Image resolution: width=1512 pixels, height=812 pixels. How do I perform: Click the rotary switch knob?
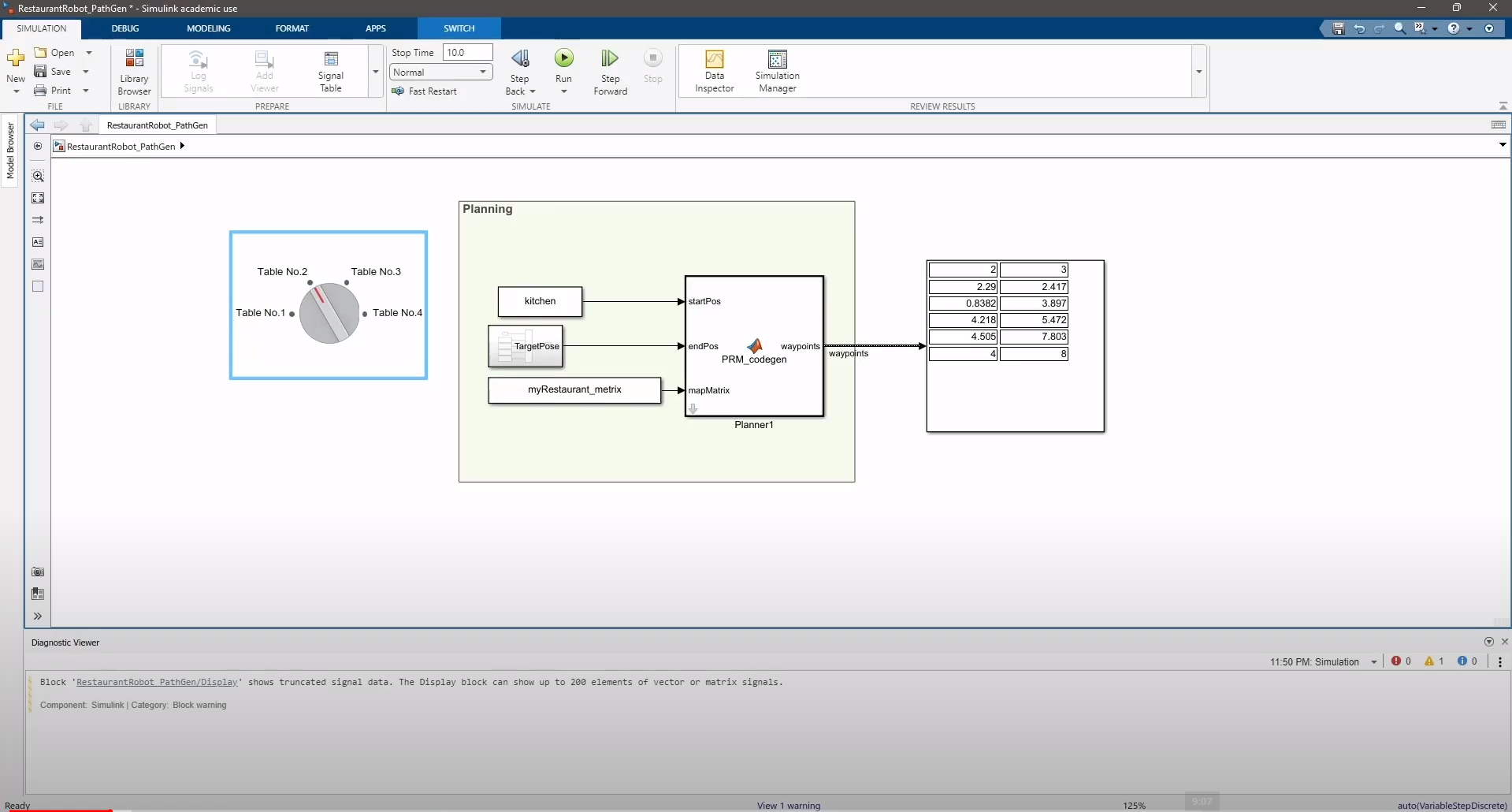click(329, 313)
